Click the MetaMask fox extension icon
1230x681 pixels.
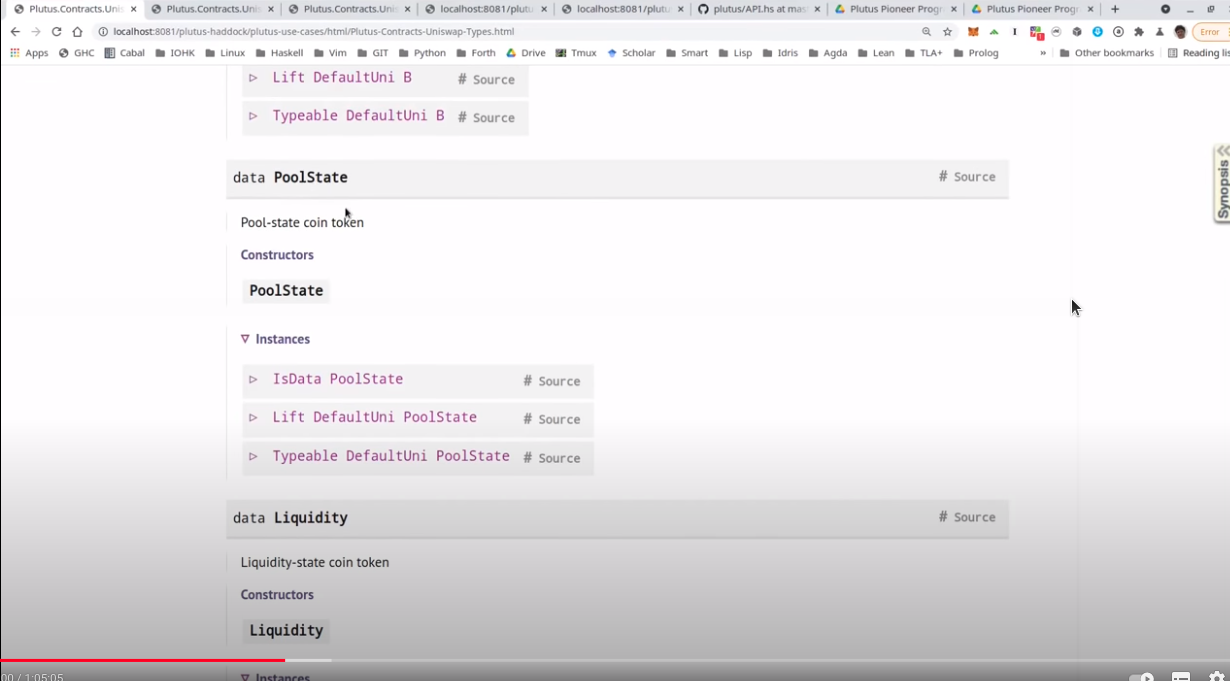tap(973, 32)
